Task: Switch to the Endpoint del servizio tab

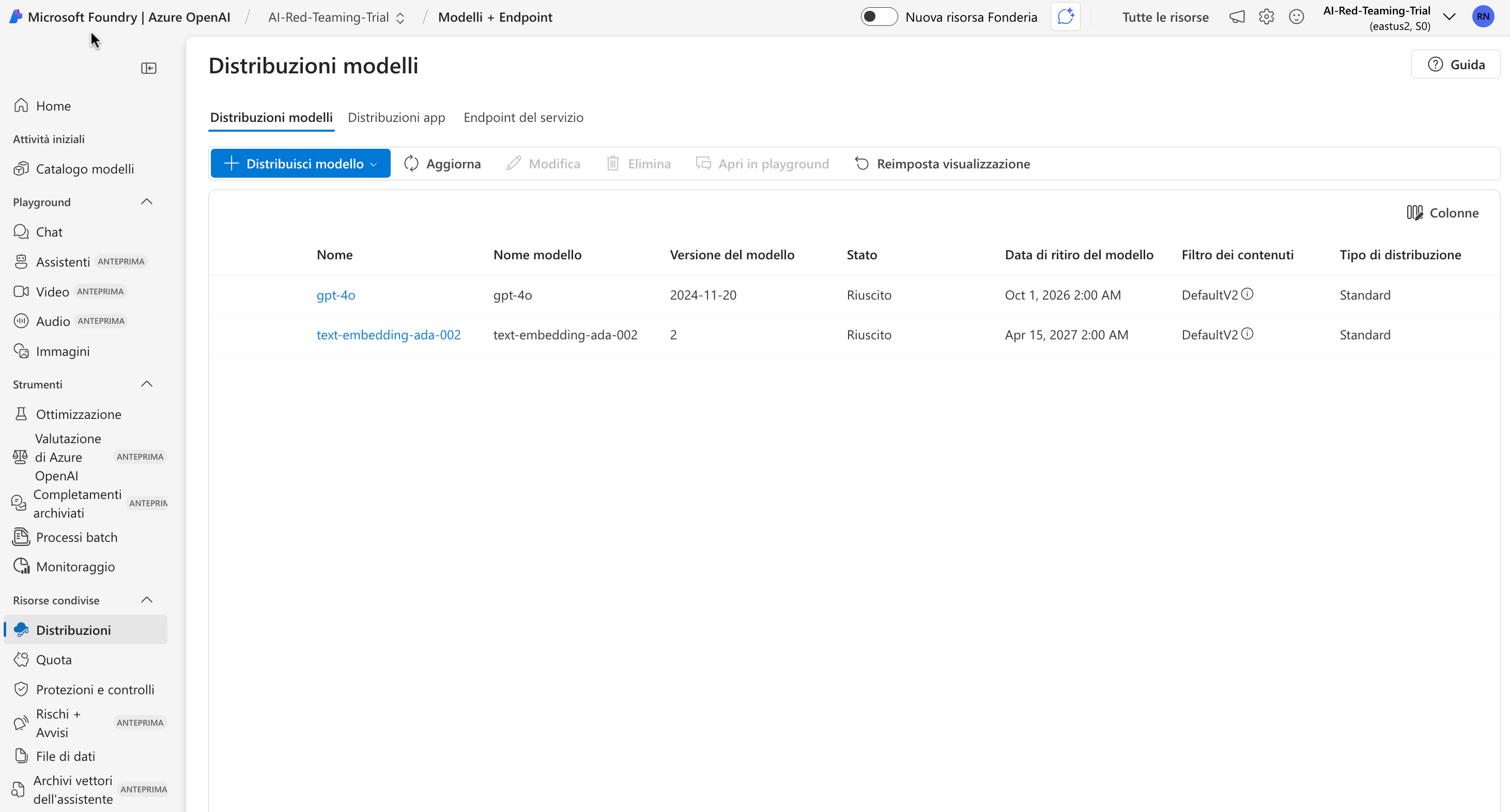Action: [523, 117]
